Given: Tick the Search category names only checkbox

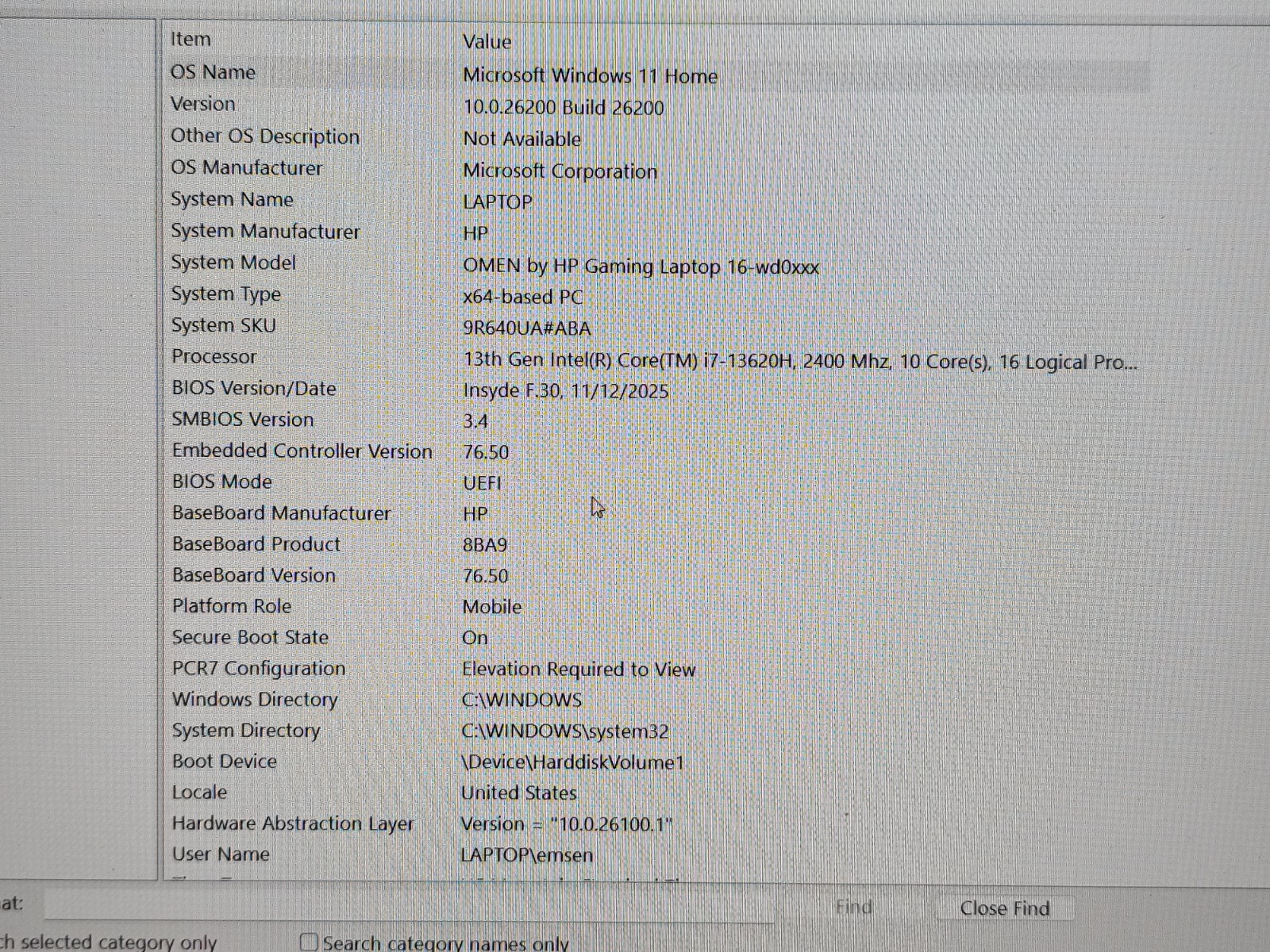Looking at the screenshot, I should [x=309, y=942].
